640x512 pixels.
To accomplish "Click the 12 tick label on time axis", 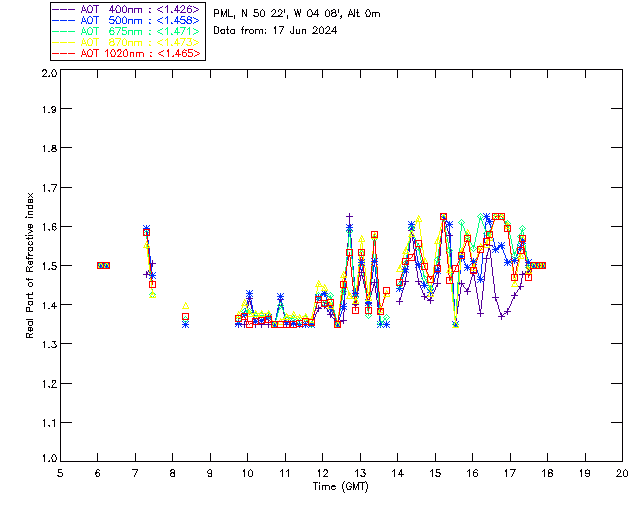I will tap(323, 473).
